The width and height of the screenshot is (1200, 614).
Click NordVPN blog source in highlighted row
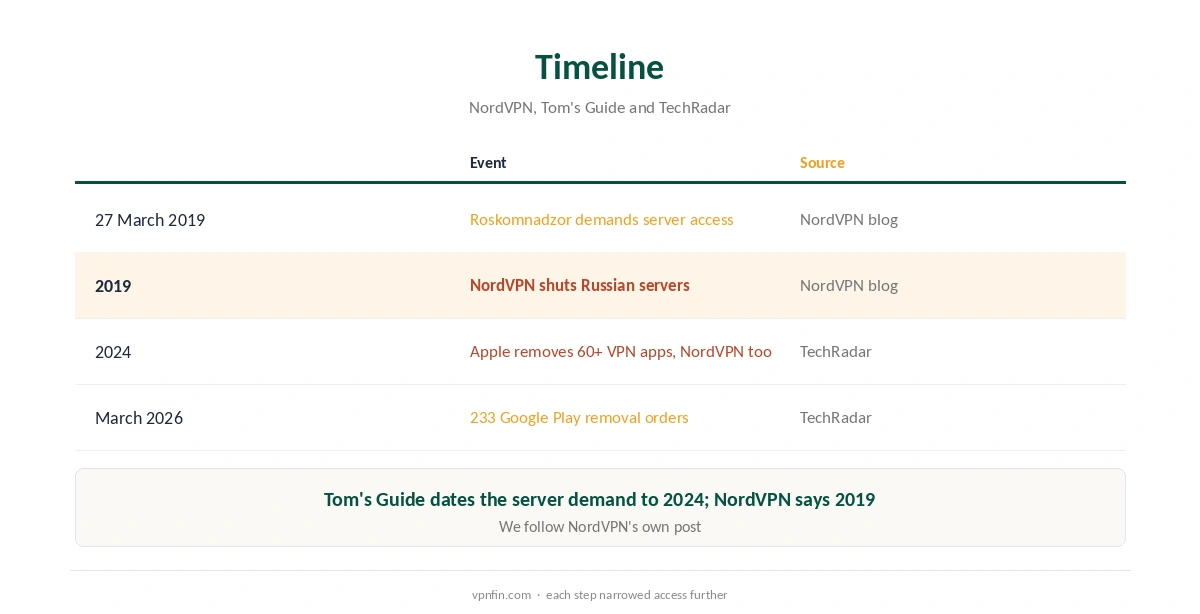[x=849, y=286]
